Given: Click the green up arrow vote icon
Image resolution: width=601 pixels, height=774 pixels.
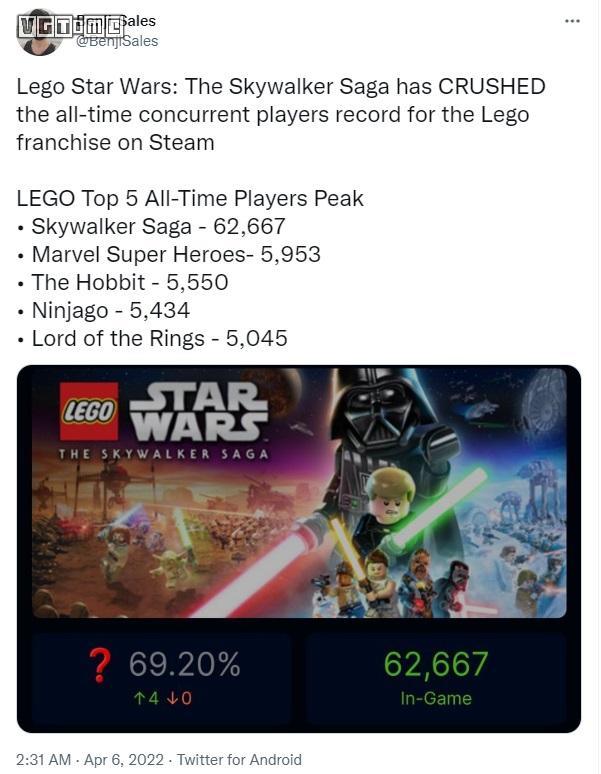Looking at the screenshot, I should 140,698.
